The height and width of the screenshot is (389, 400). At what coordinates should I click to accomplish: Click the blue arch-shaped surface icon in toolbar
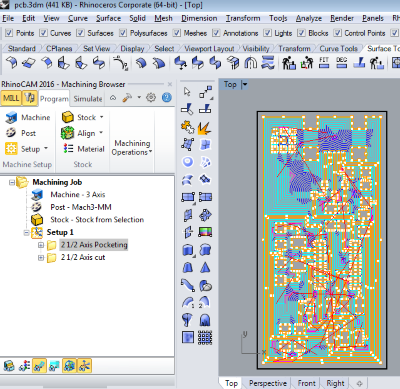pyautogui.click(x=250, y=62)
